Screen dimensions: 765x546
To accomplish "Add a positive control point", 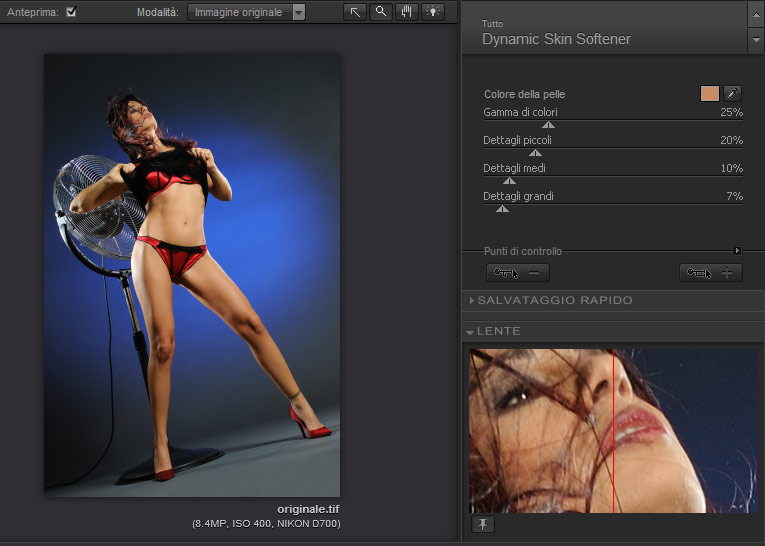I will tap(711, 273).
